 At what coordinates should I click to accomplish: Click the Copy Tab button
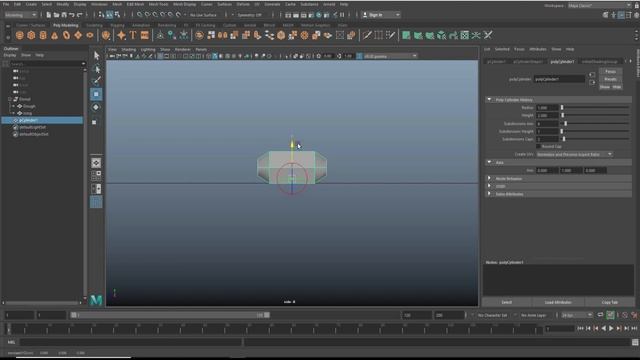(x=609, y=302)
